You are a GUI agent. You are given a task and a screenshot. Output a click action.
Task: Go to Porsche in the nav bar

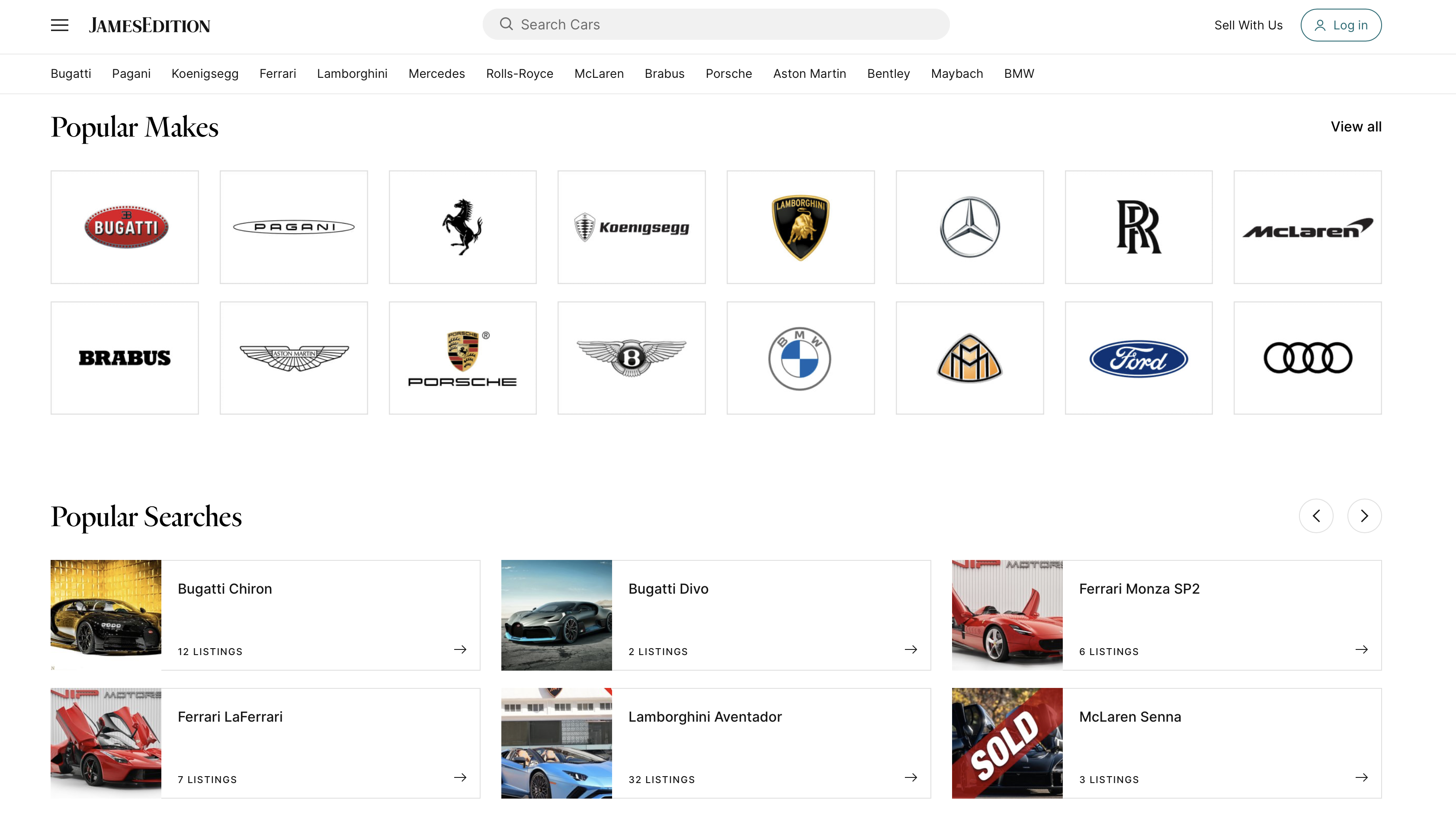(x=729, y=74)
